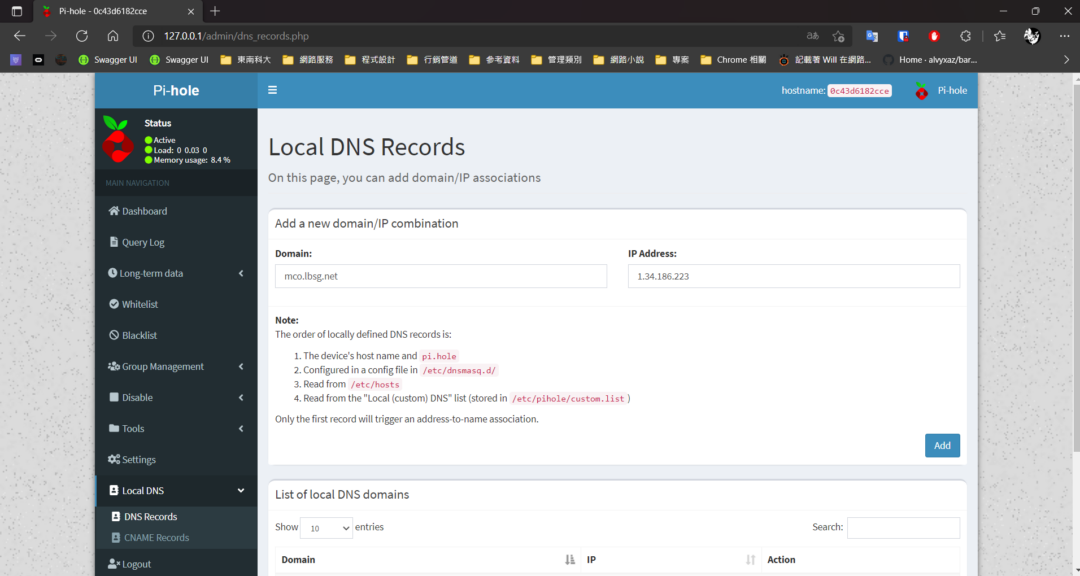Viewport: 1080px width, 576px height.
Task: Open the Favorites list icon
Action: tap(999, 36)
